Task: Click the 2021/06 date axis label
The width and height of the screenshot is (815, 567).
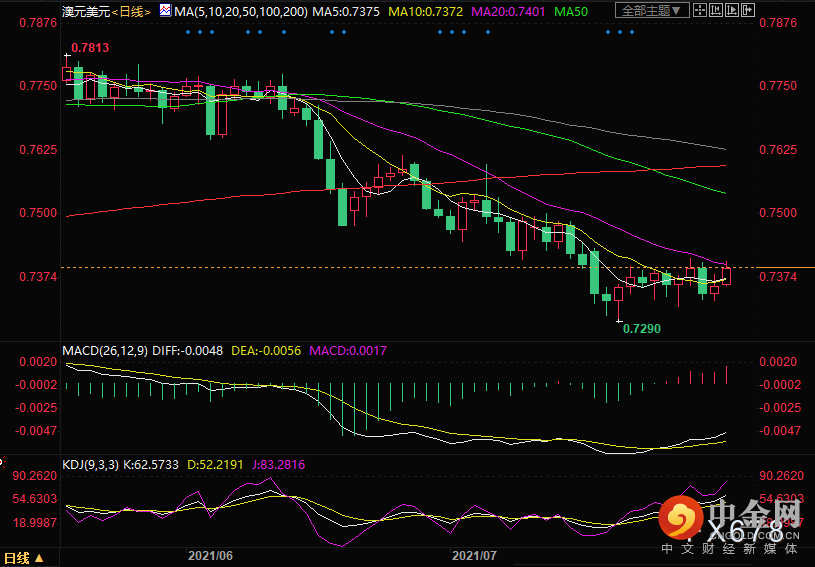Action: pos(210,556)
